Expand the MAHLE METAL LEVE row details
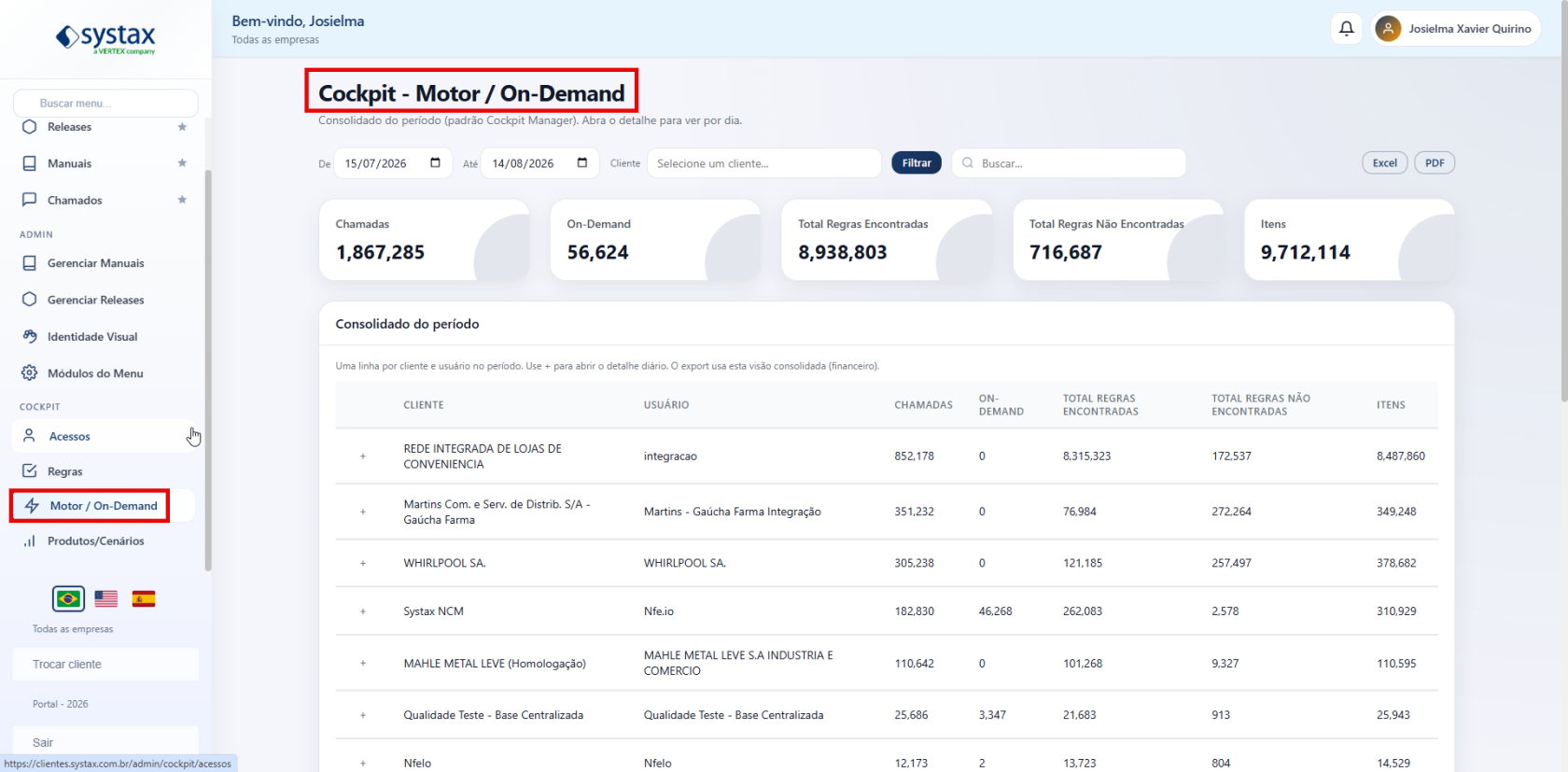 coord(363,663)
